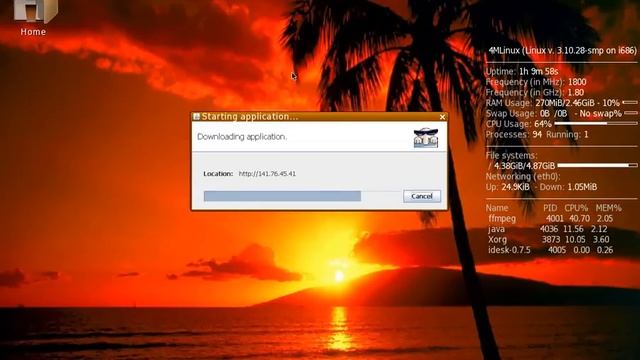Viewport: 640px width, 360px height.
Task: Click the RAM Usage line
Action: tap(561, 103)
